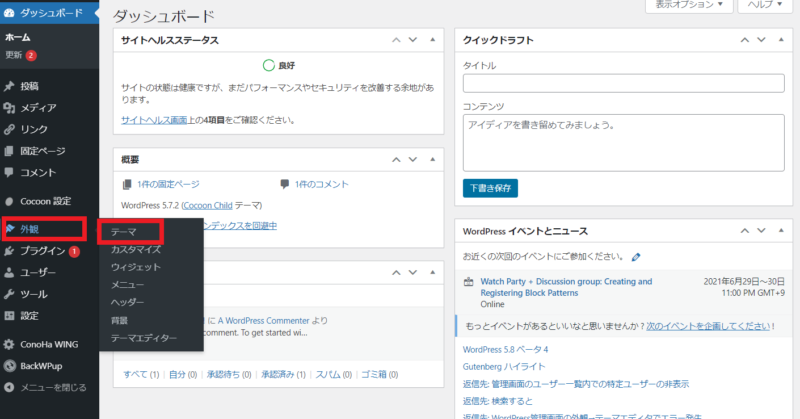Click the pushpin icon next to 投稿
This screenshot has height=419, width=800.
[x=9, y=86]
